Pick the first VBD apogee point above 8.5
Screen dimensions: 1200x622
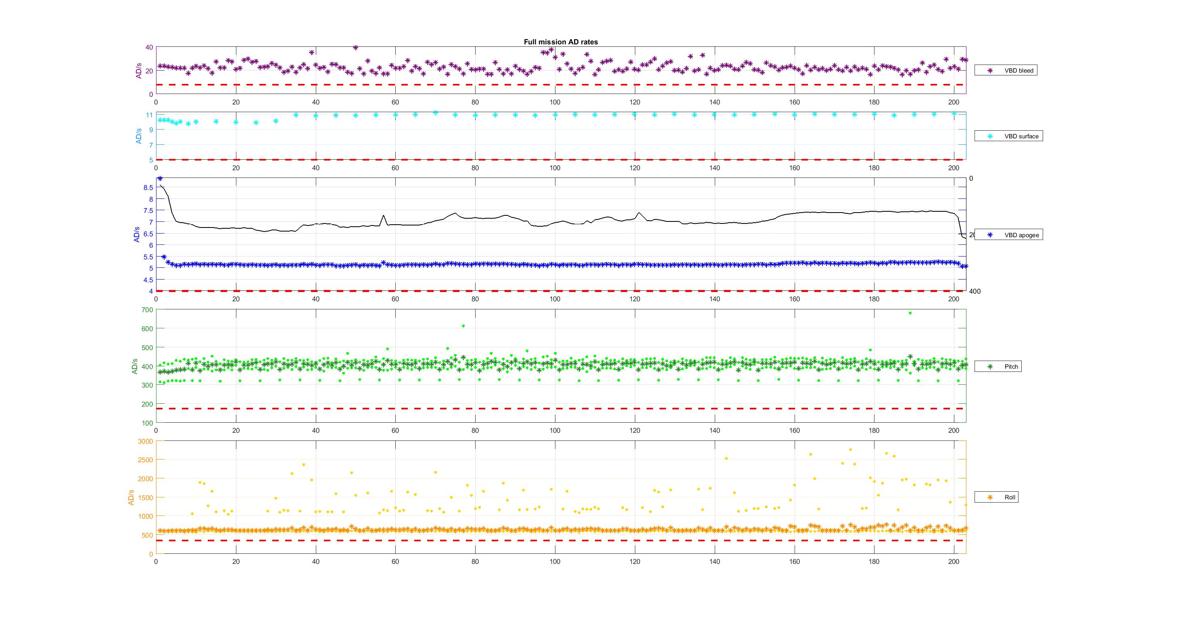160,179
